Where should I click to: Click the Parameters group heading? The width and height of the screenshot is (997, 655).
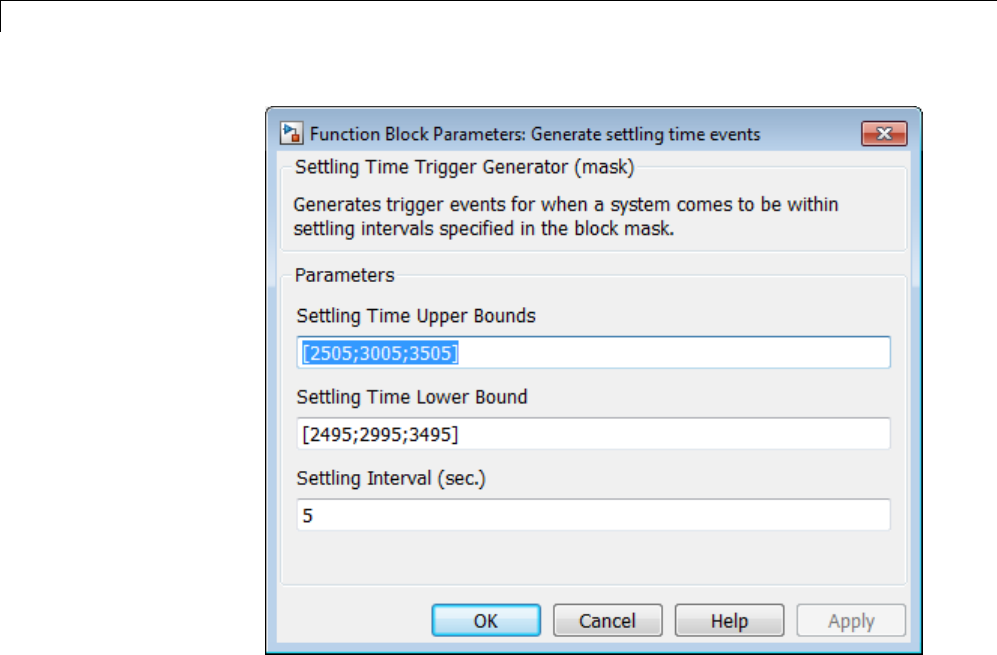[x=345, y=274]
